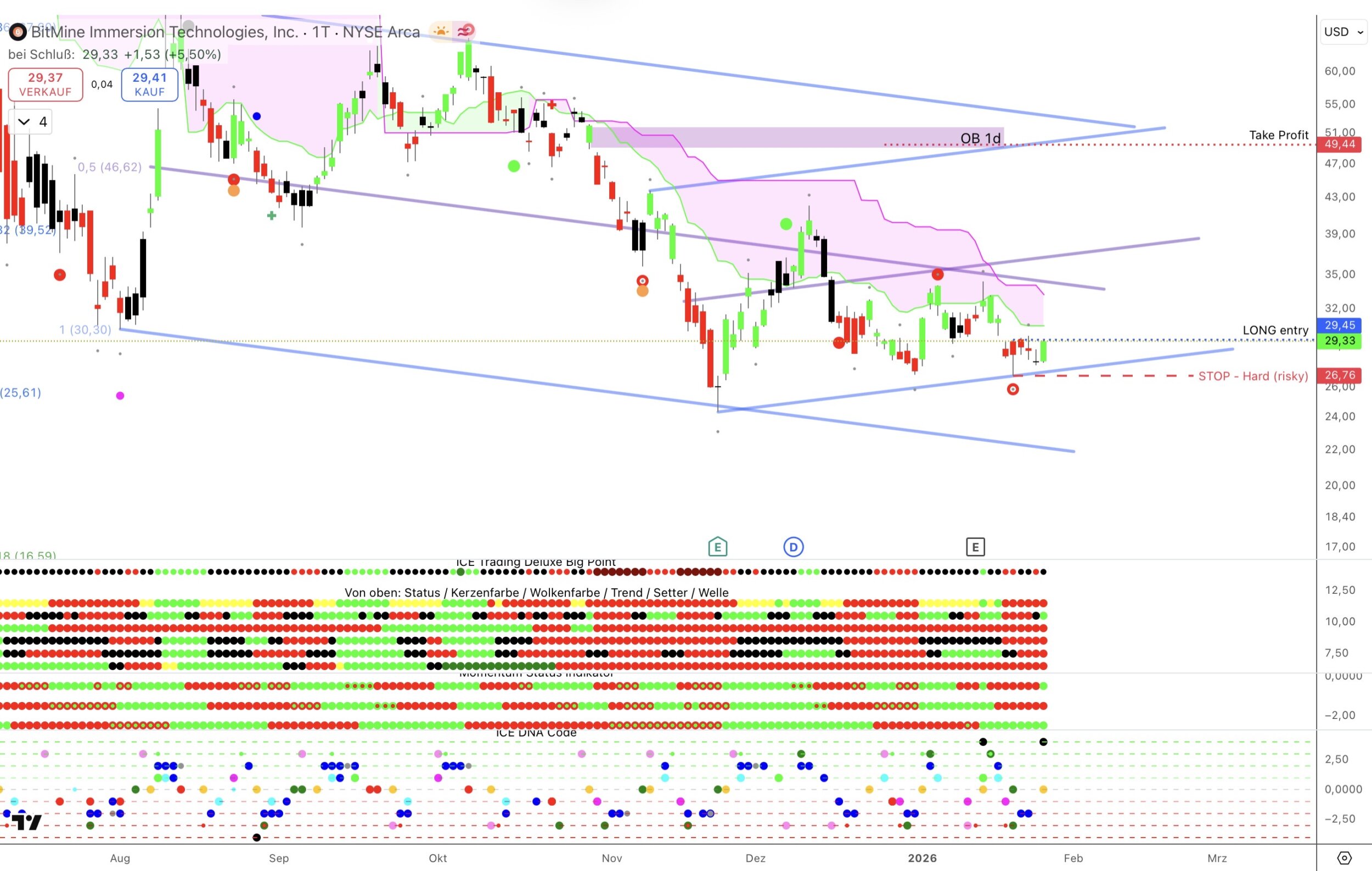Click the red STOP 26,76 price label
This screenshot has width=1372, height=871.
coord(1339,375)
